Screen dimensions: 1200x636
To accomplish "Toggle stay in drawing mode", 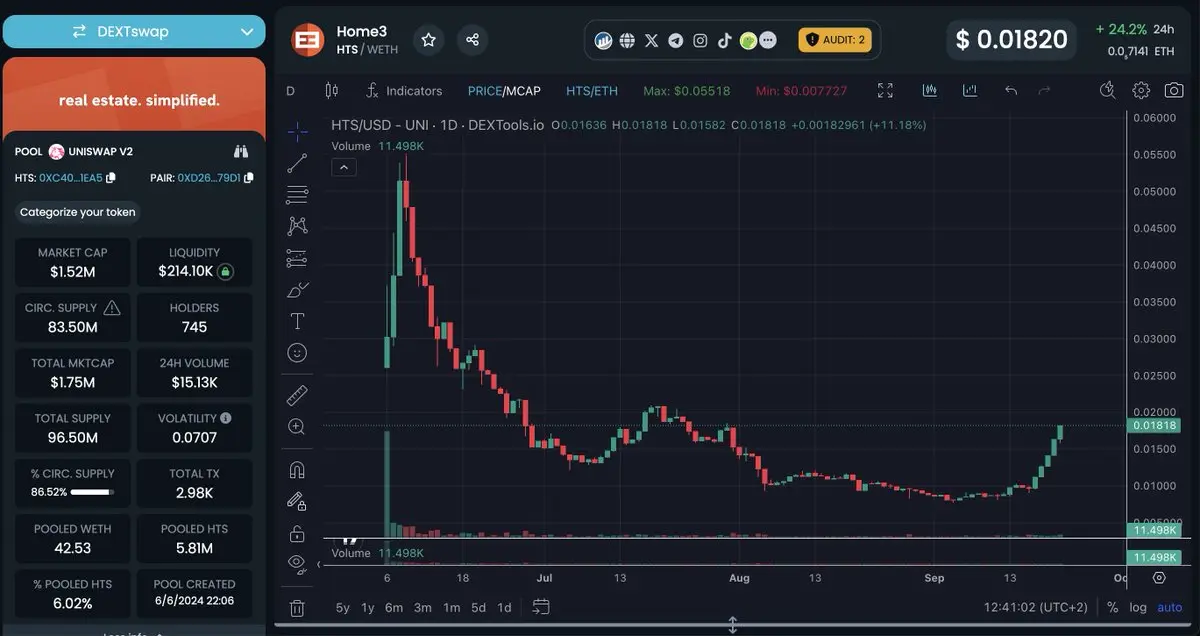I will point(297,500).
